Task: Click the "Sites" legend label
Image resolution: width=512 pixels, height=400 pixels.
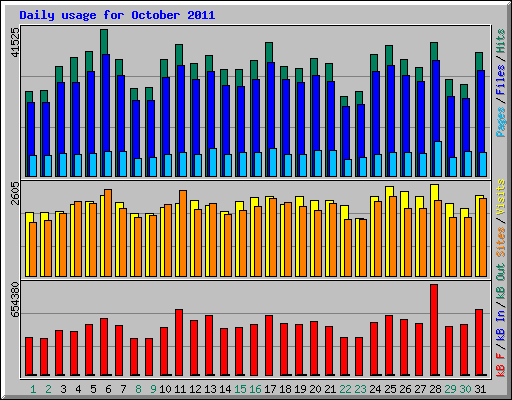Action: click(500, 242)
